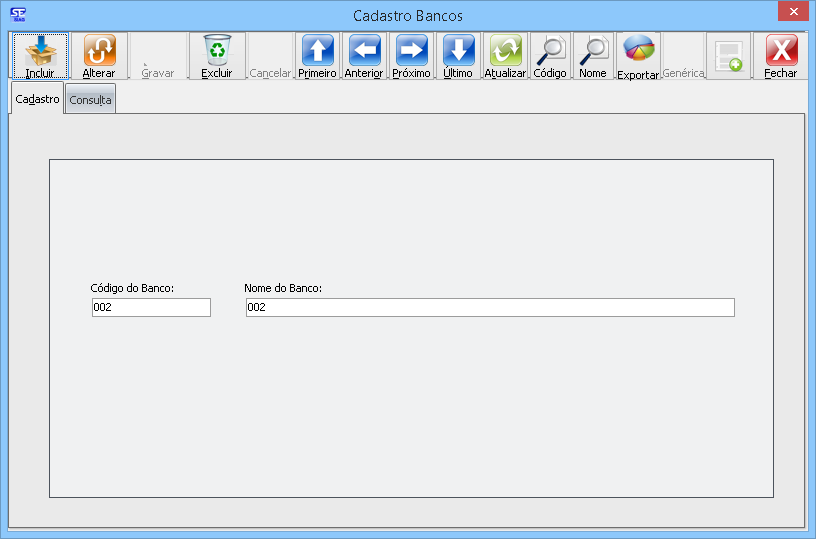Image resolution: width=816 pixels, height=539 pixels.
Task: Open the application system menu icon
Action: tap(17, 15)
